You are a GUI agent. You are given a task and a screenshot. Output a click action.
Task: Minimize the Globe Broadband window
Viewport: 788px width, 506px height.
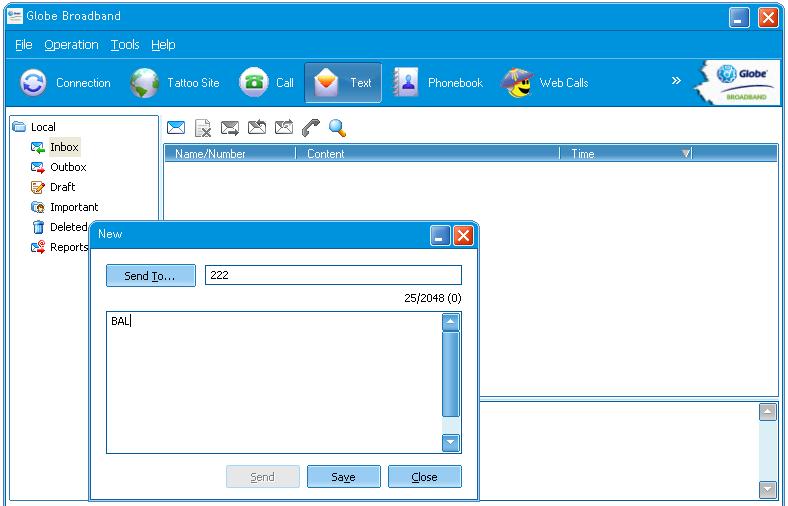(x=739, y=18)
